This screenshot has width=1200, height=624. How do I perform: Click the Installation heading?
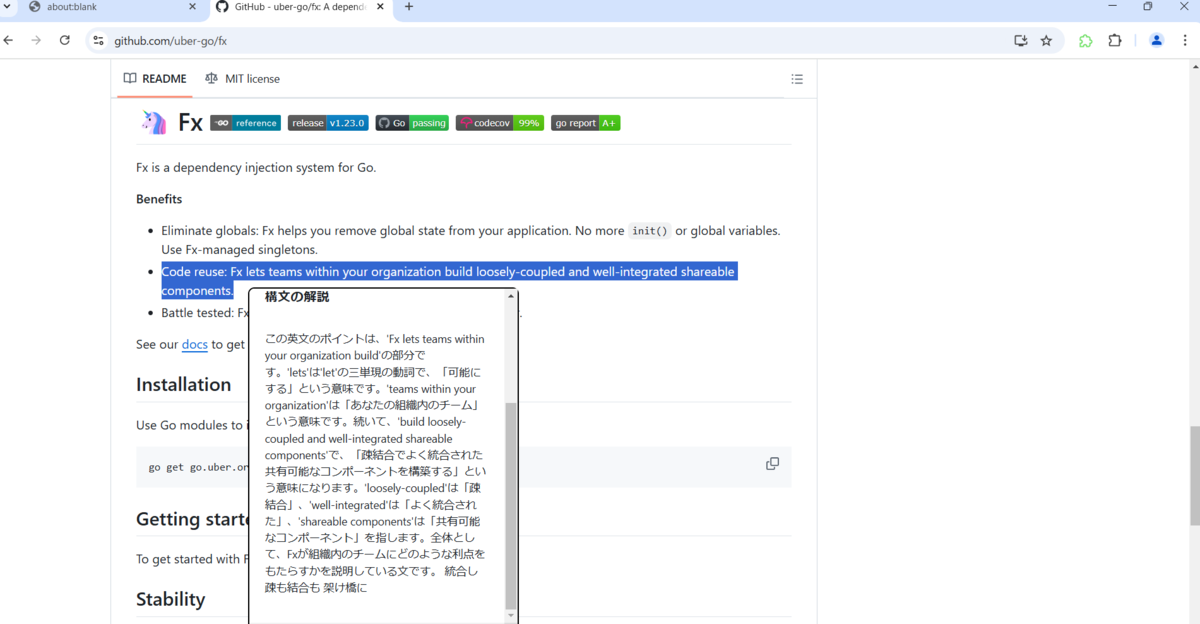coord(184,385)
